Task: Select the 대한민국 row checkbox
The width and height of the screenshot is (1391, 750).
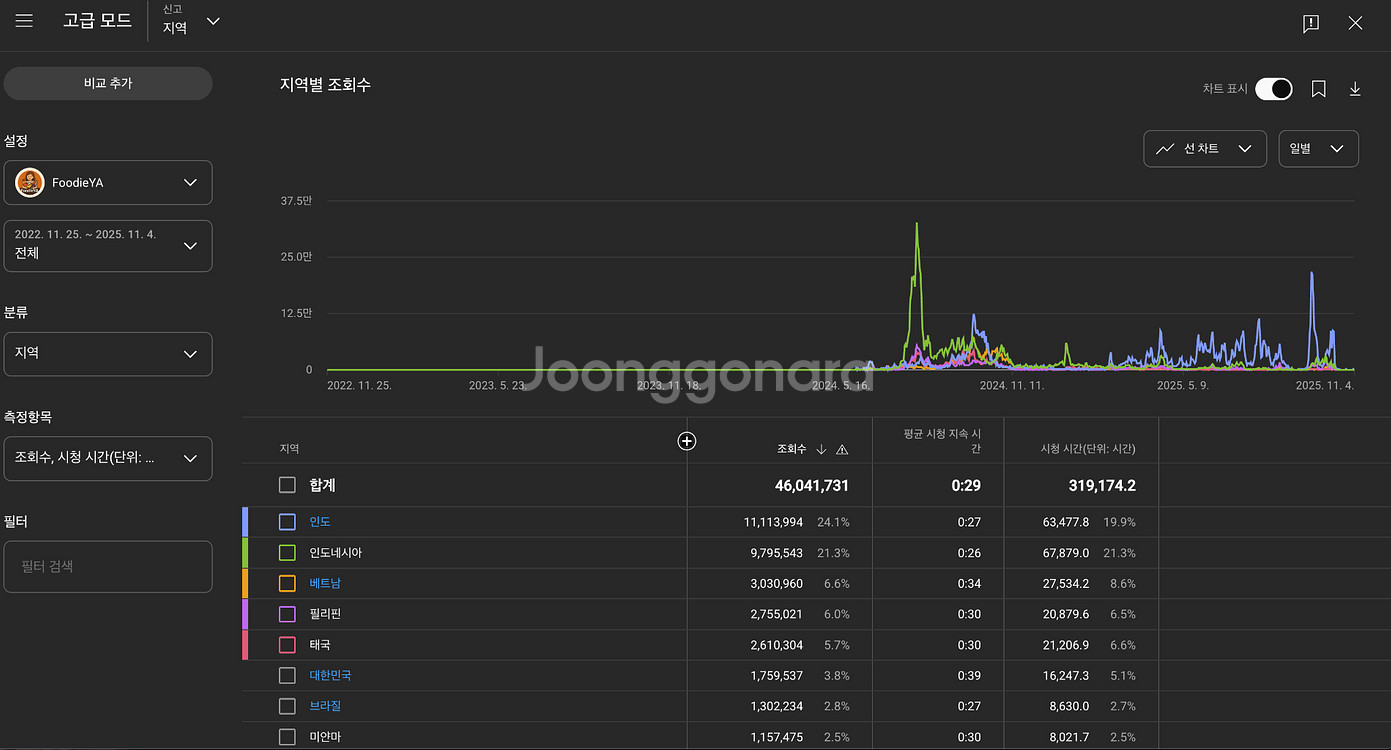Action: 288,675
